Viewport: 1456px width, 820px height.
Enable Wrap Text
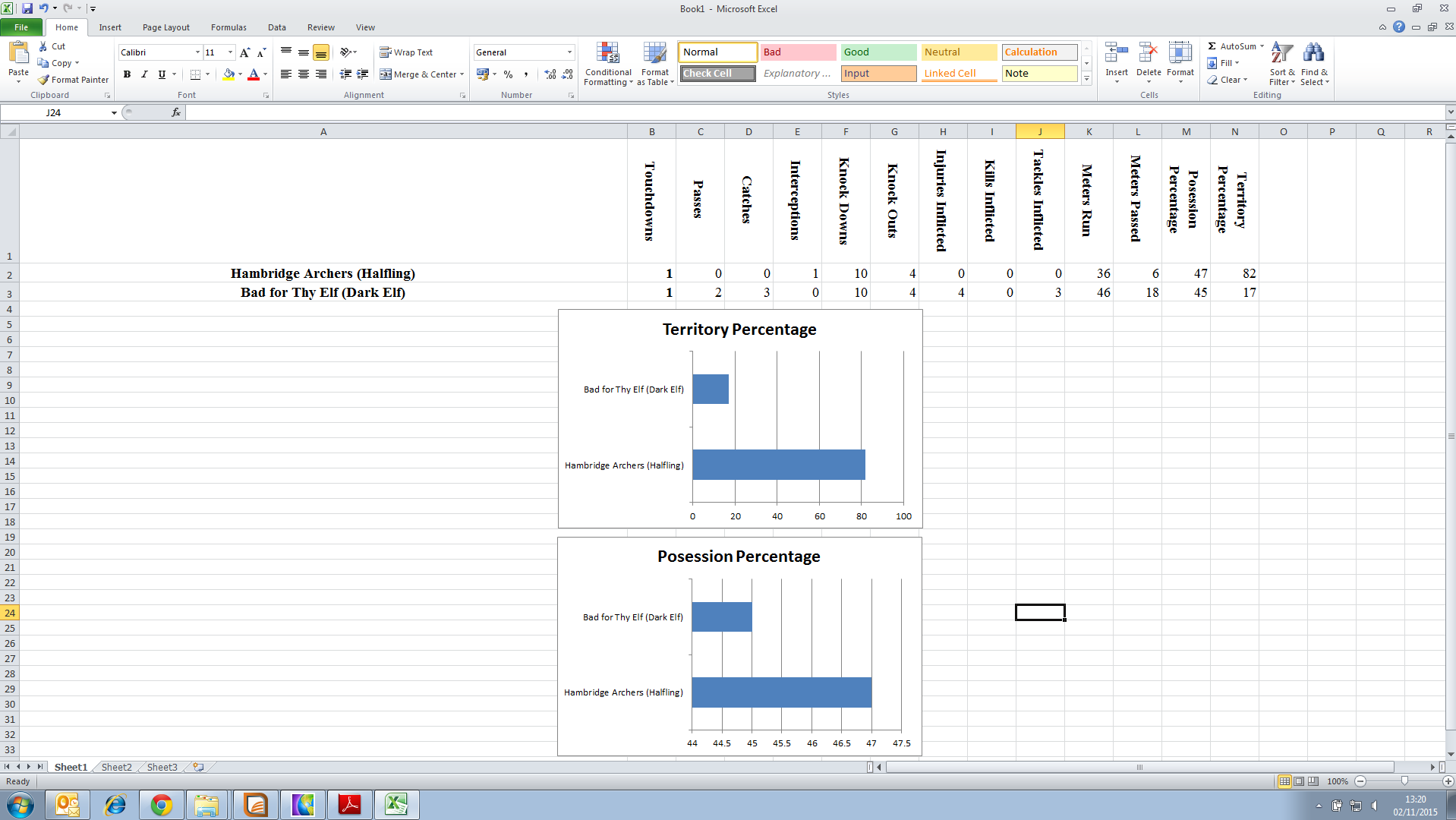(x=407, y=52)
